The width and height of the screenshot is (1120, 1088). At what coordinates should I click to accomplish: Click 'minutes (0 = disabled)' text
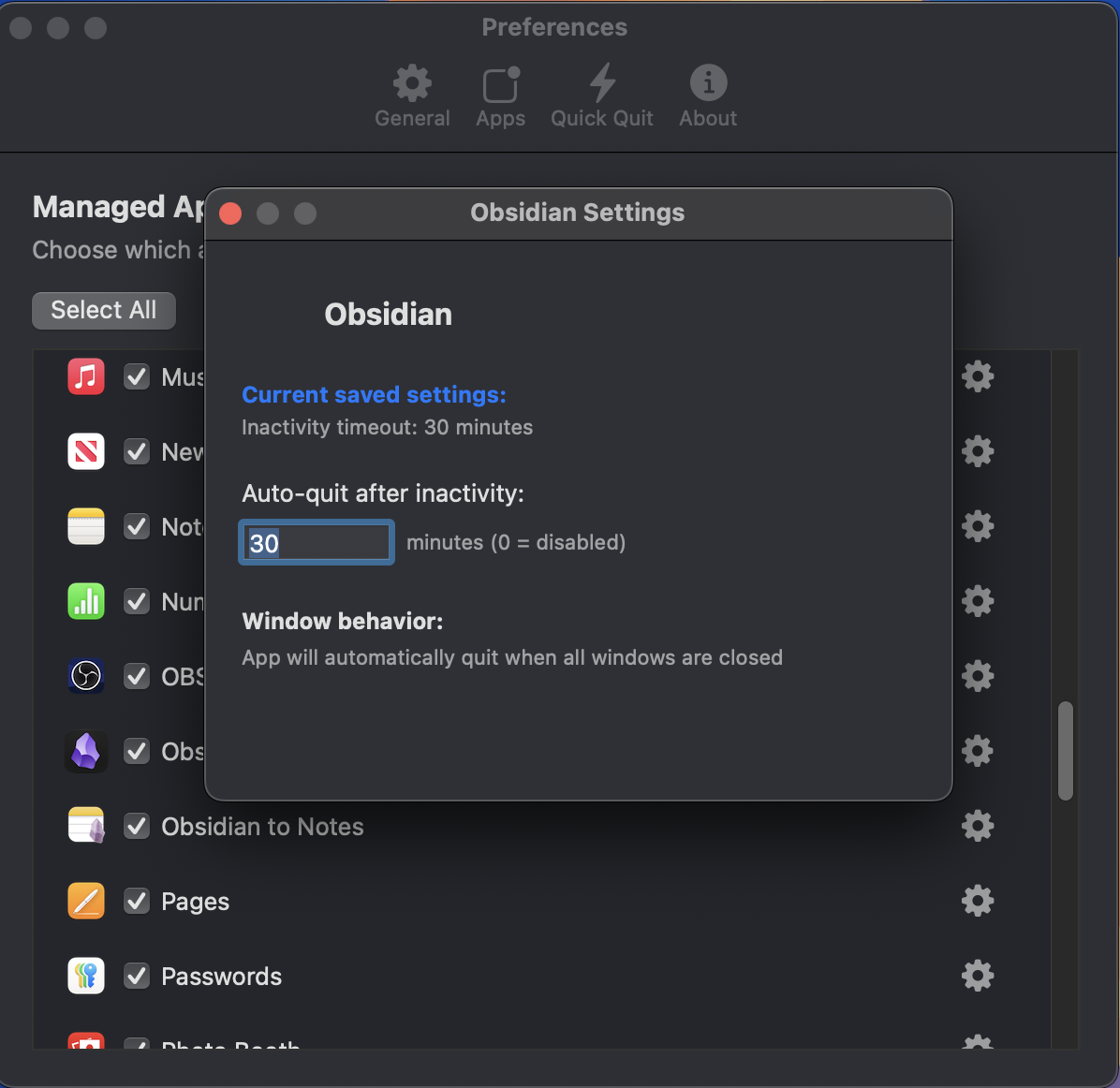[x=516, y=542]
